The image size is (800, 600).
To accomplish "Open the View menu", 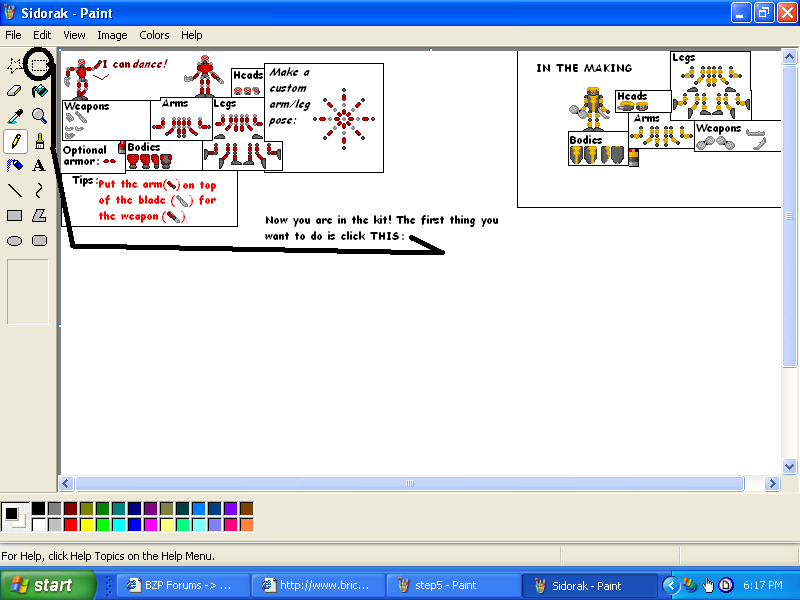I will (x=74, y=35).
